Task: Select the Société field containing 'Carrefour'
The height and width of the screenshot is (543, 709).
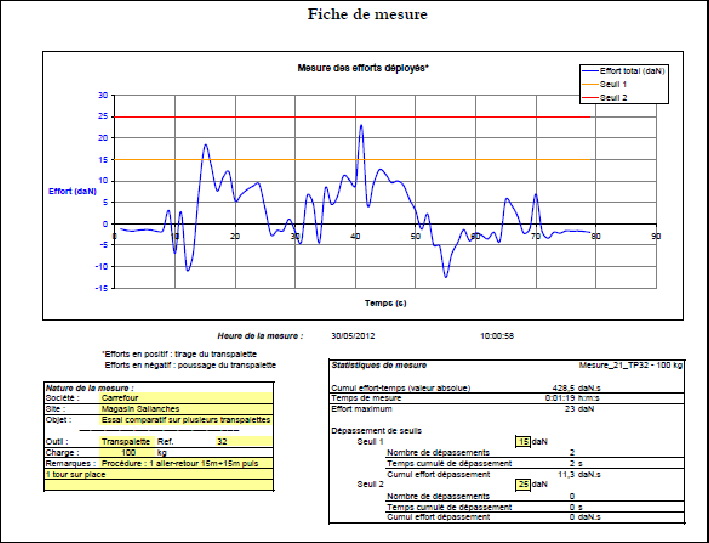Action: 122,397
